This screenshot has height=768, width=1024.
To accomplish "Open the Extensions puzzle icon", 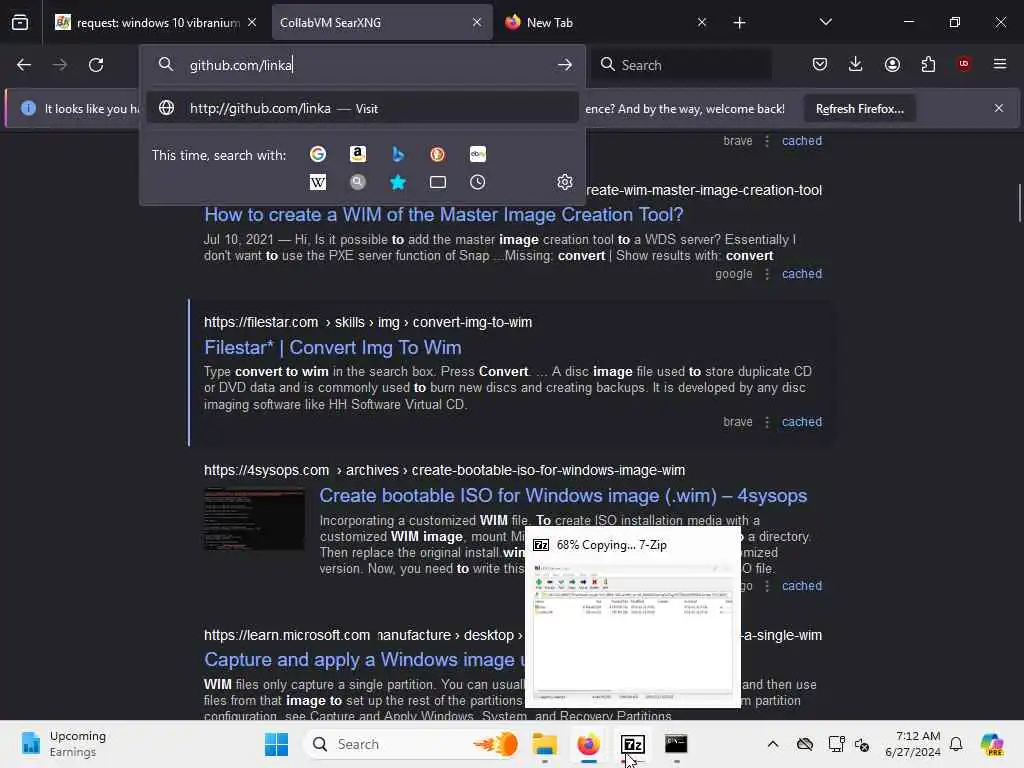I will click(x=928, y=64).
